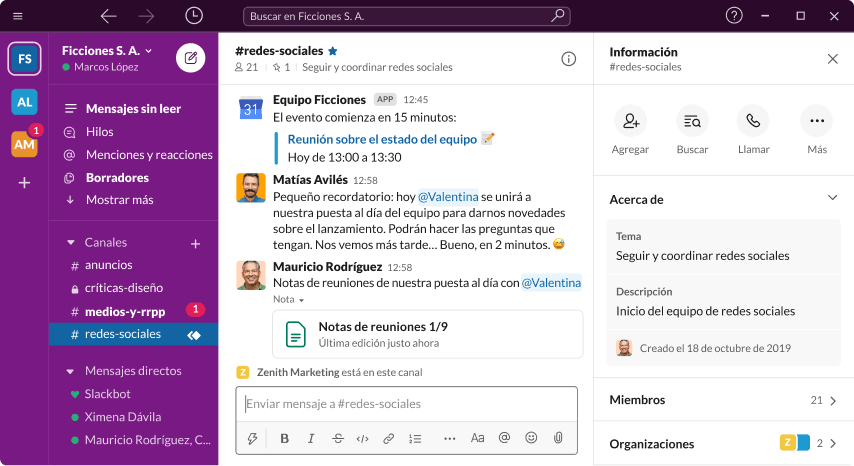Switch to the AM workspace

pos(25,144)
